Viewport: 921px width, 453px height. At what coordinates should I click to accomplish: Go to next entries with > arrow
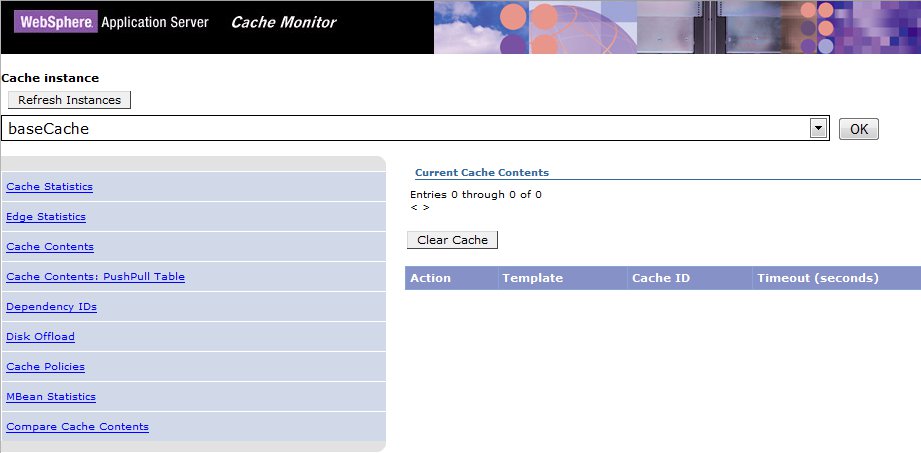pyautogui.click(x=426, y=207)
